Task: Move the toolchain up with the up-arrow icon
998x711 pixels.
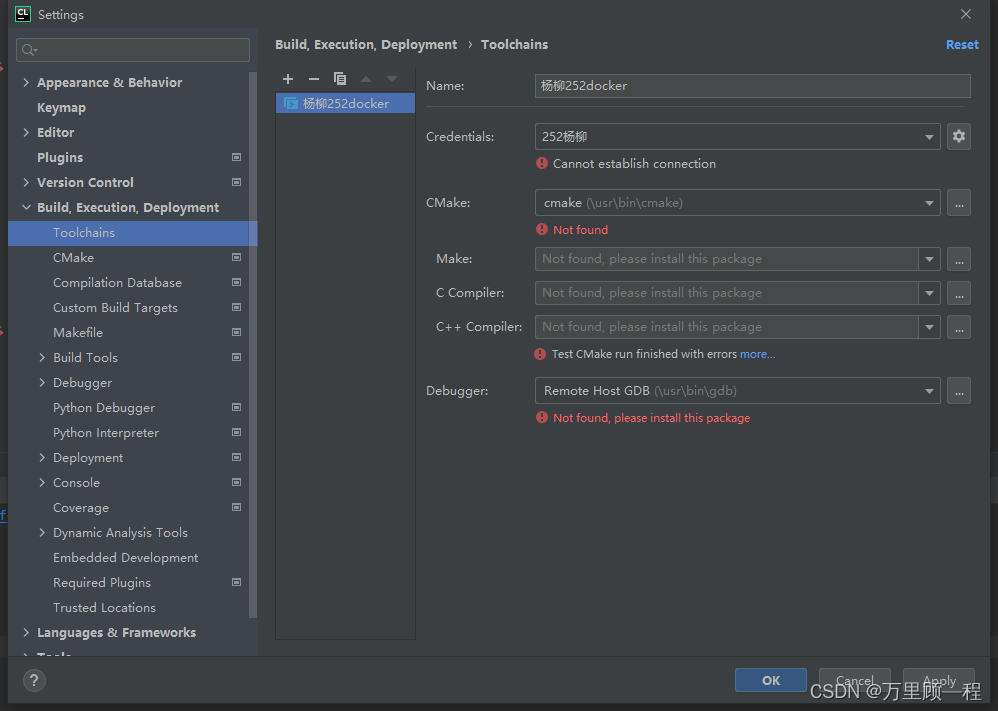Action: tap(365, 79)
